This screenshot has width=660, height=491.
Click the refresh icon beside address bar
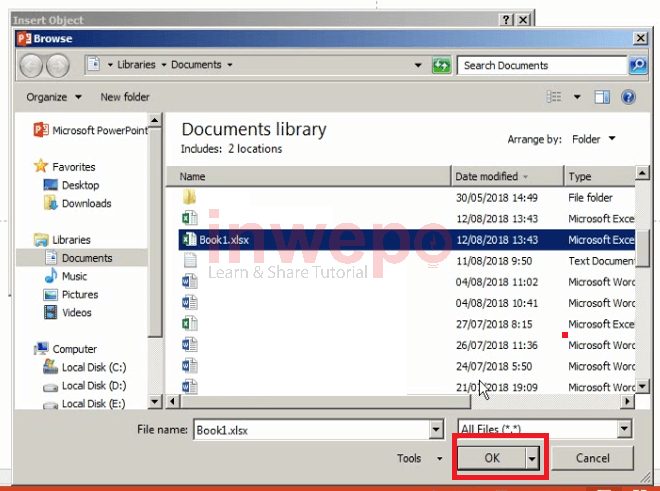click(441, 65)
